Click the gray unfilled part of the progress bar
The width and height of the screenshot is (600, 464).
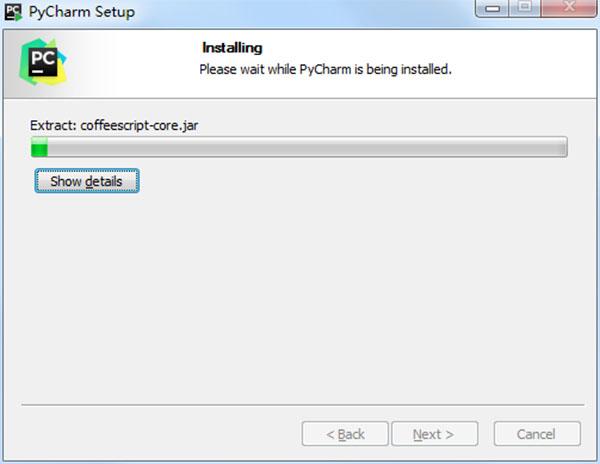pos(307,147)
